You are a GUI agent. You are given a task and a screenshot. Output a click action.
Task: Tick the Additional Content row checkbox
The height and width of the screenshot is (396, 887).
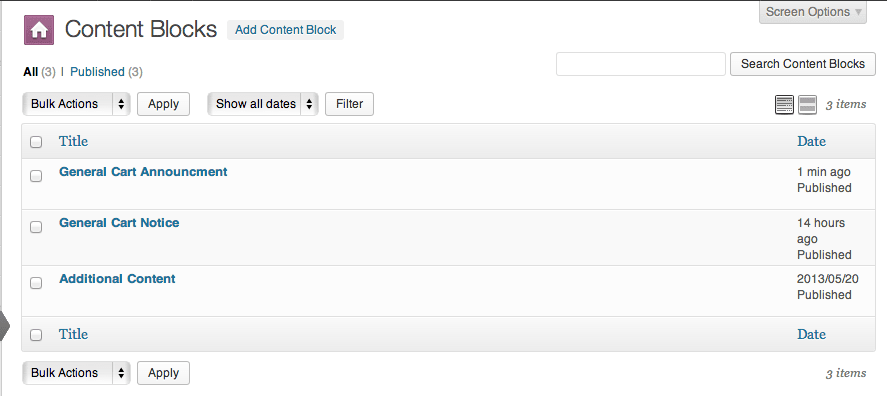tap(36, 283)
